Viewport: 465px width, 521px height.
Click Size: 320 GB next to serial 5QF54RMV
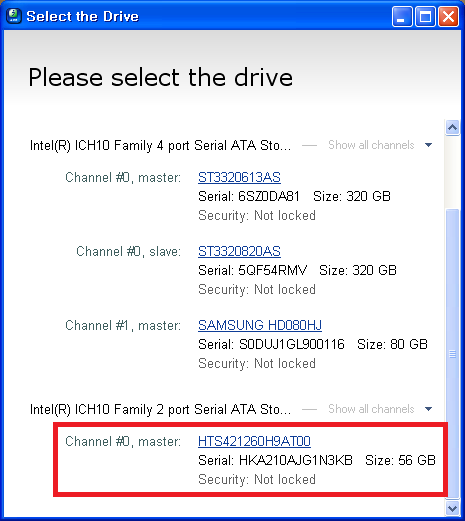point(358,270)
